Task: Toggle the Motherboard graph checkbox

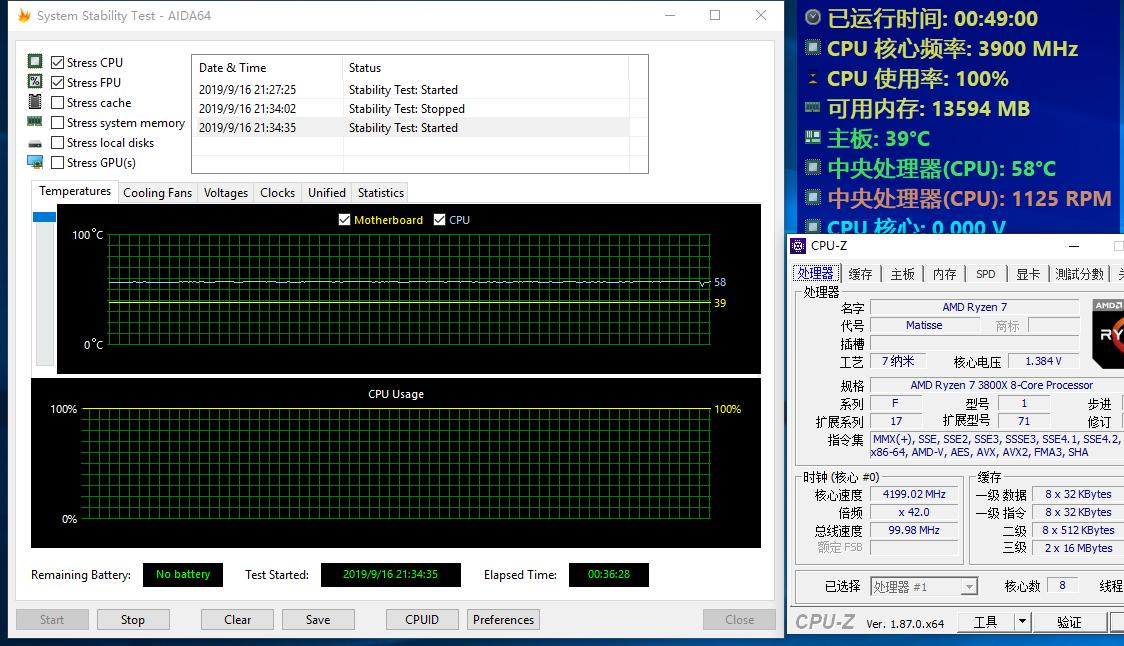Action: coord(345,219)
